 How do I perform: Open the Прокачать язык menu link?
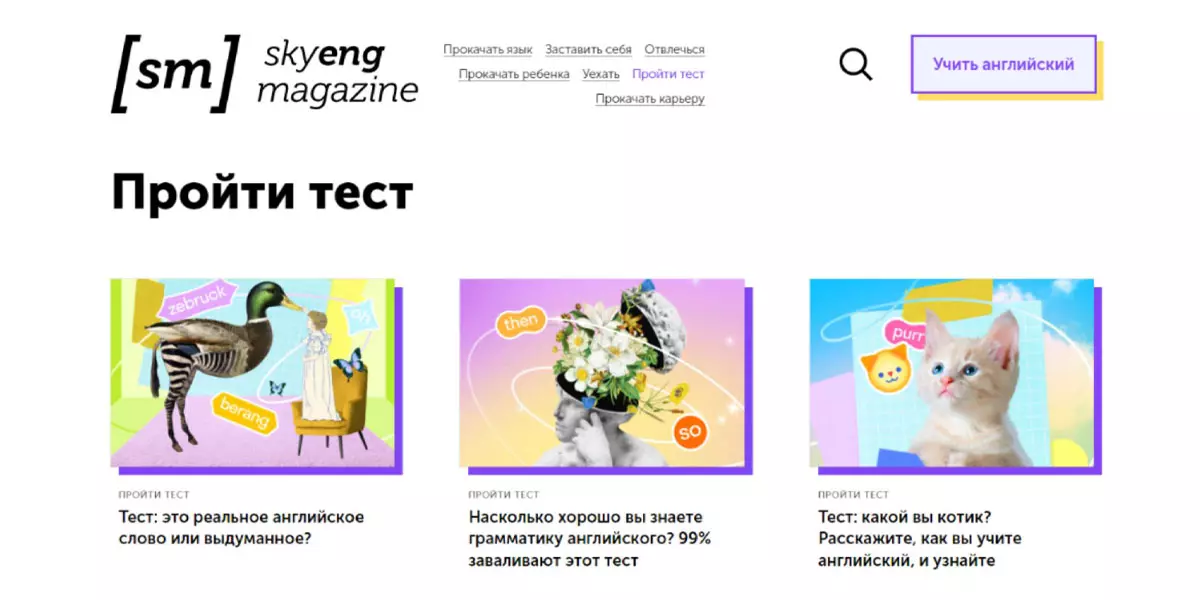click(488, 50)
